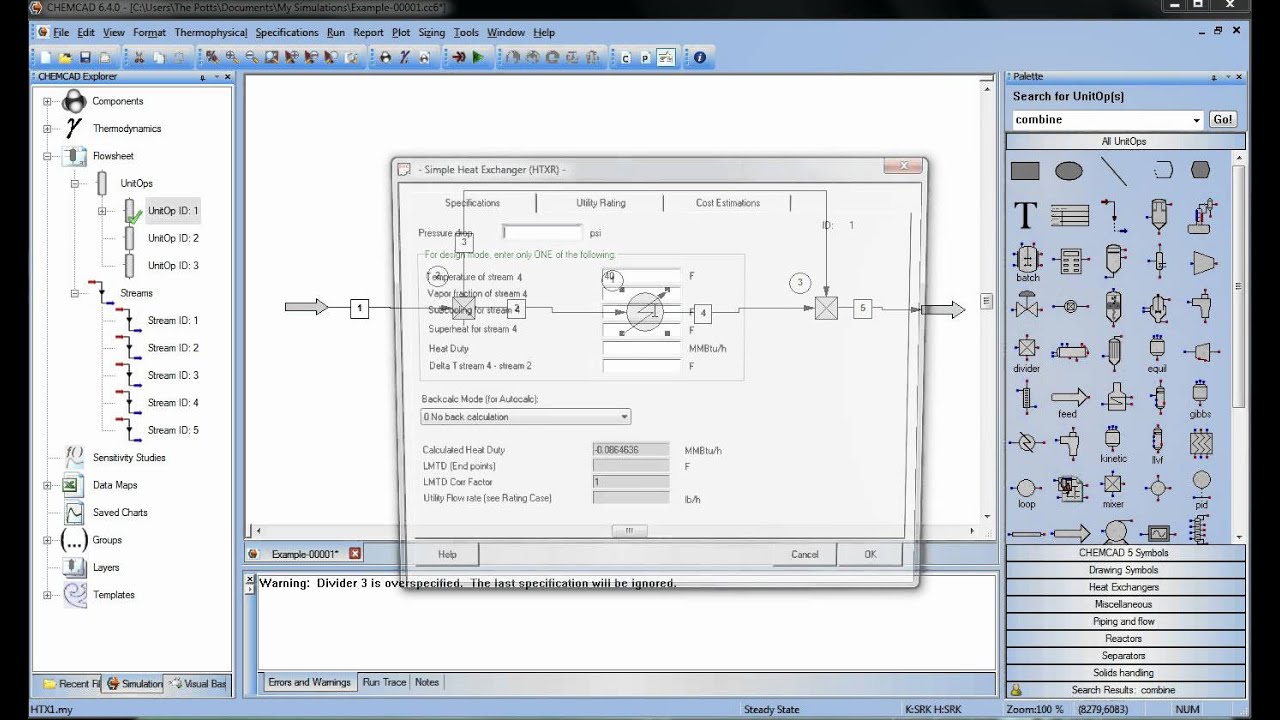This screenshot has height=720, width=1280.
Task: Select Saved Charts in Explorer
Action: 120,512
